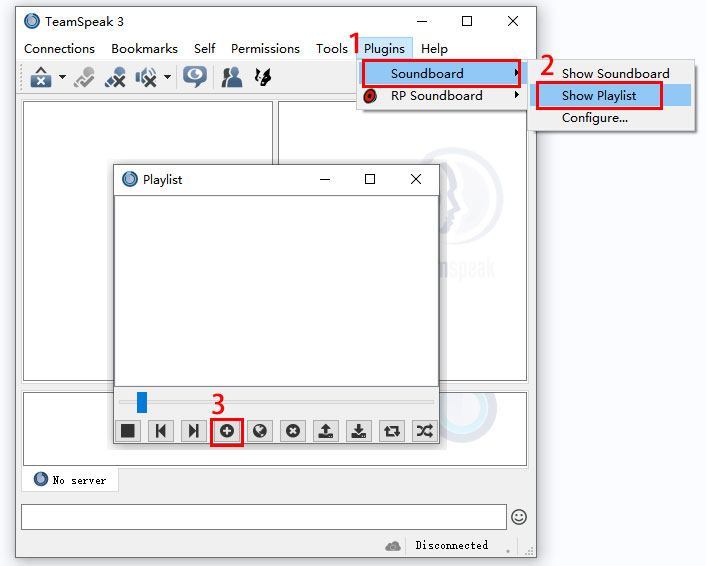Click the Disconnected status text
This screenshot has height=566, width=706.
(x=452, y=545)
